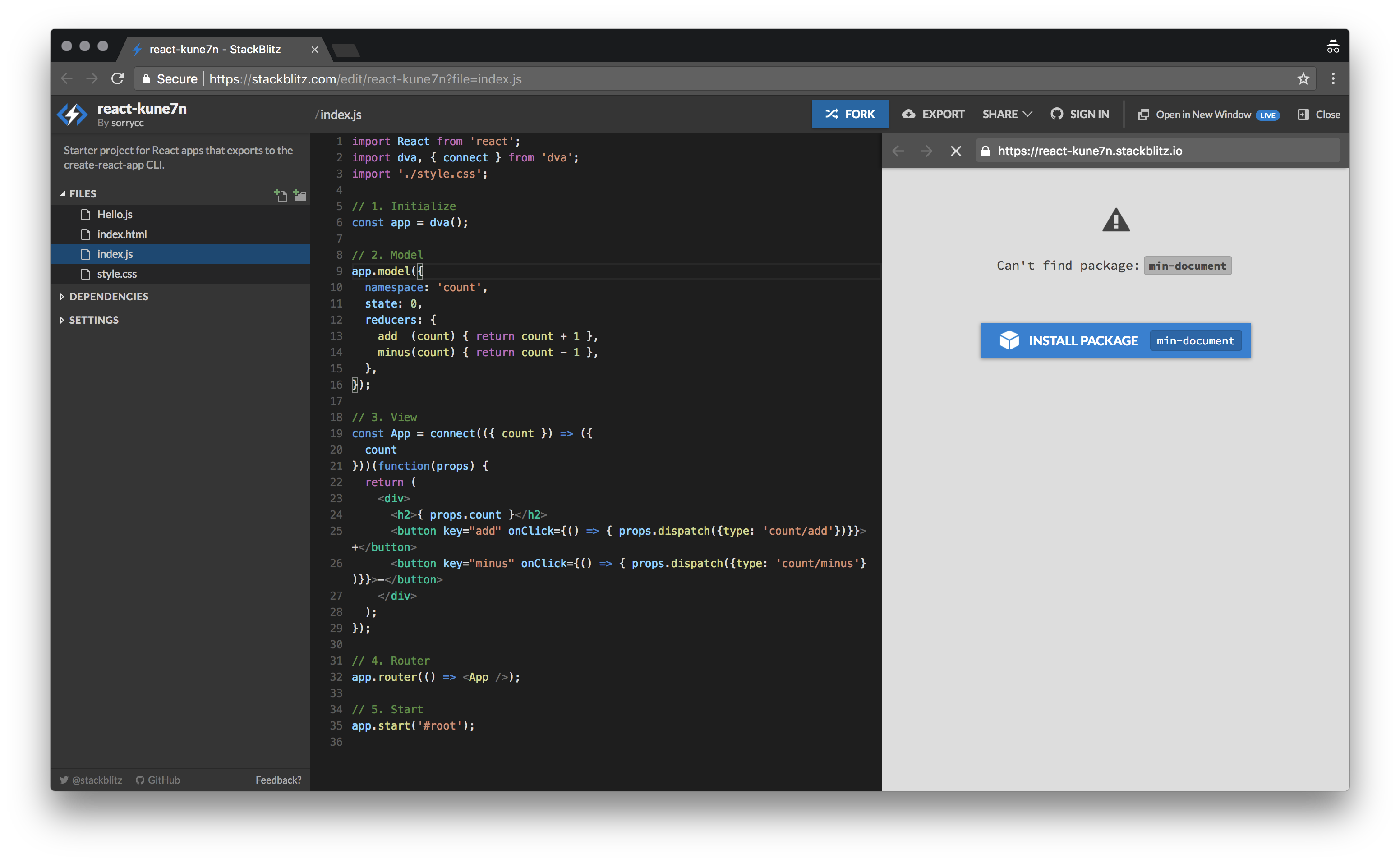Click the comment '// 4. Router' in code
The width and height of the screenshot is (1400, 863).
[x=391, y=661]
